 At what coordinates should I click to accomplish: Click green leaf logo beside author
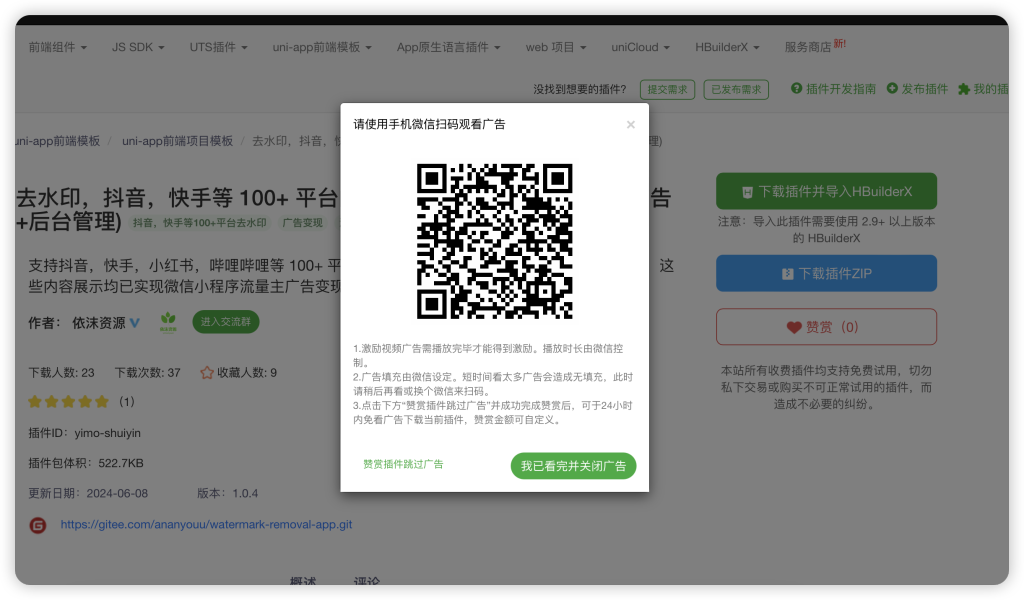(x=168, y=321)
